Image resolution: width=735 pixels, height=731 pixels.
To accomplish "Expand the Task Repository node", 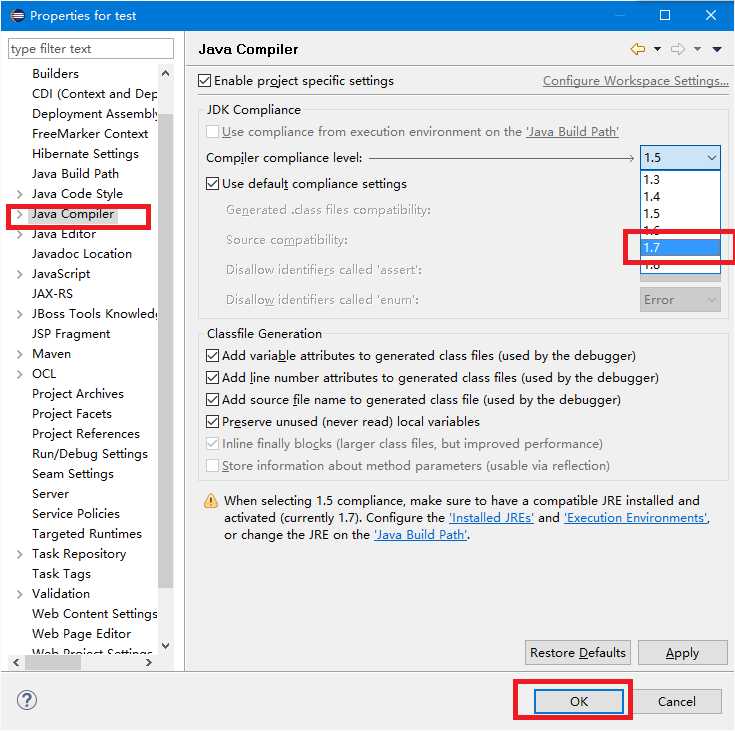I will (19, 554).
